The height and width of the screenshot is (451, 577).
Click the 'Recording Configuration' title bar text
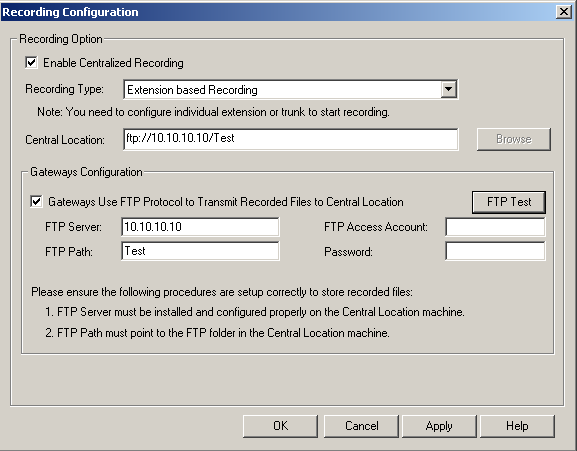pyautogui.click(x=70, y=12)
